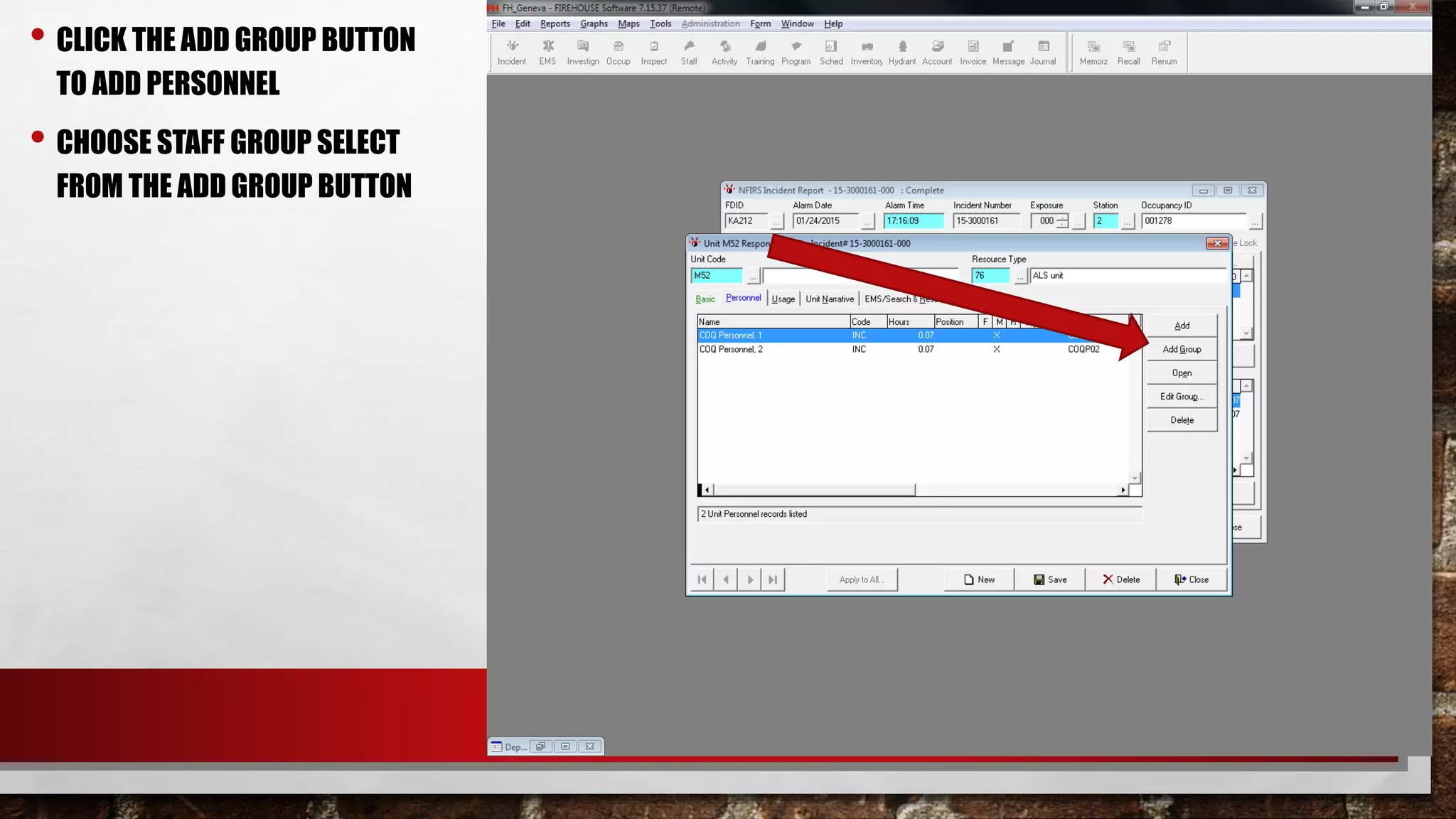Switch to the Unit Narrative tab
The width and height of the screenshot is (1456, 819).
830,299
